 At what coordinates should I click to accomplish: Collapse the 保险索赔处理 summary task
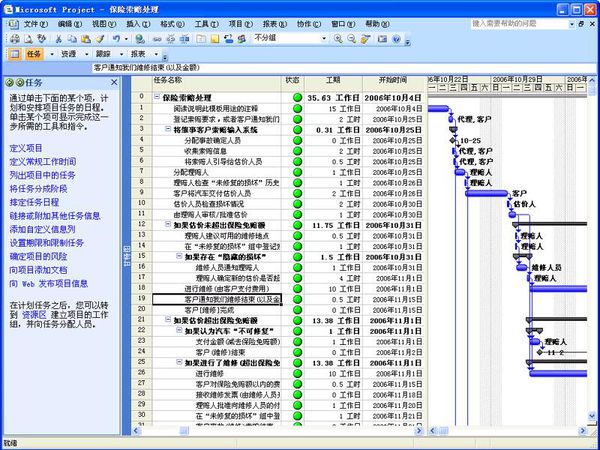[x=157, y=97]
